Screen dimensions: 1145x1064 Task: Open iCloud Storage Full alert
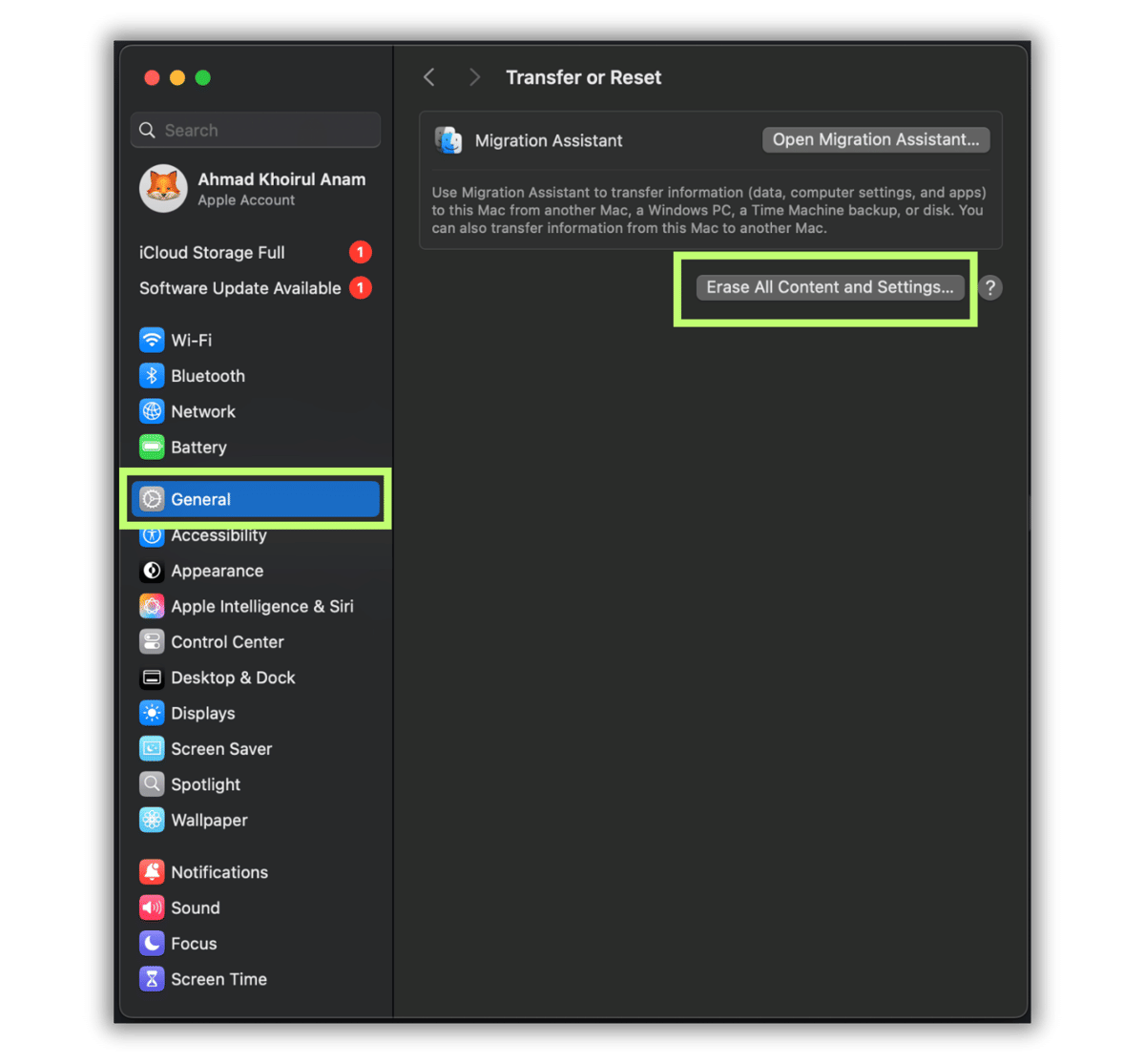[x=256, y=252]
